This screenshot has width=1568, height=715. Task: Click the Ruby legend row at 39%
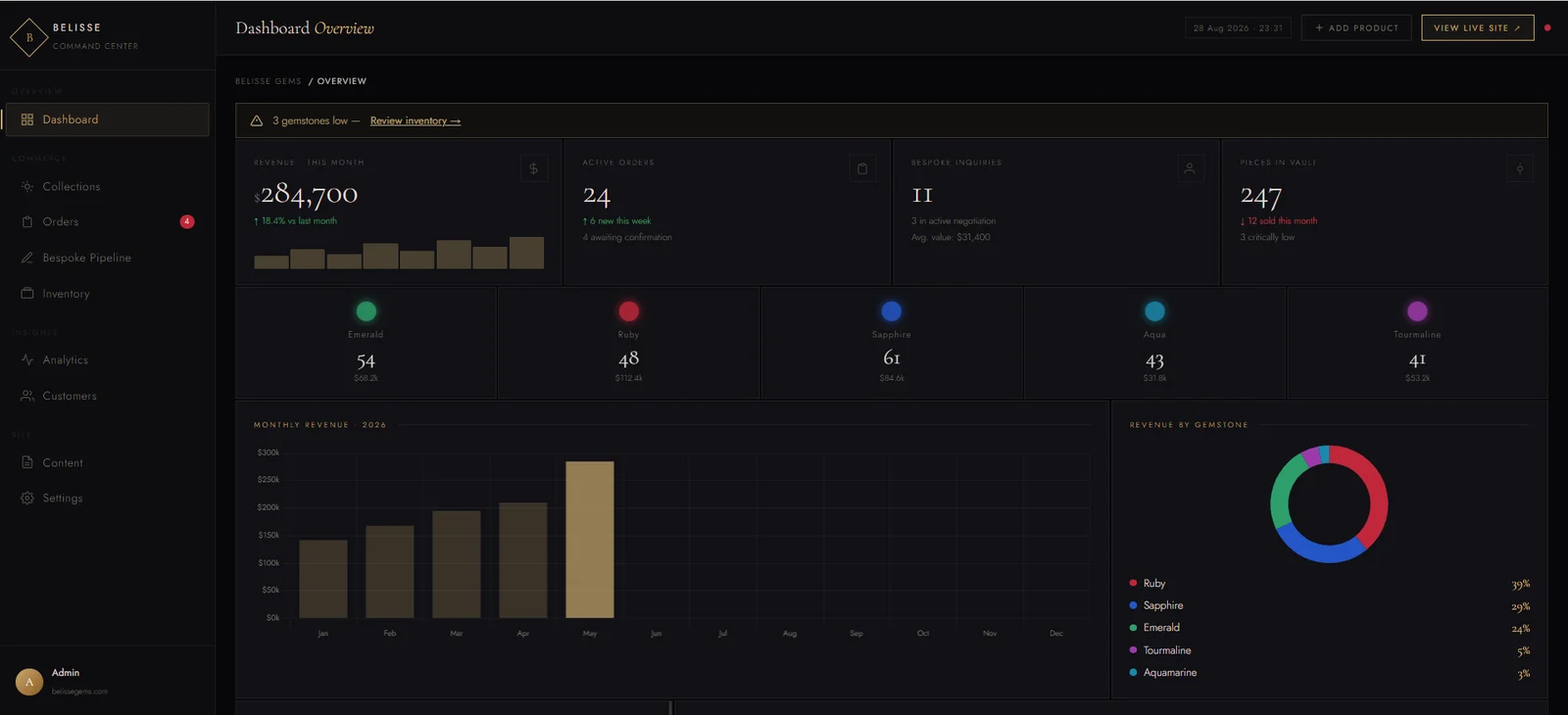click(x=1329, y=583)
